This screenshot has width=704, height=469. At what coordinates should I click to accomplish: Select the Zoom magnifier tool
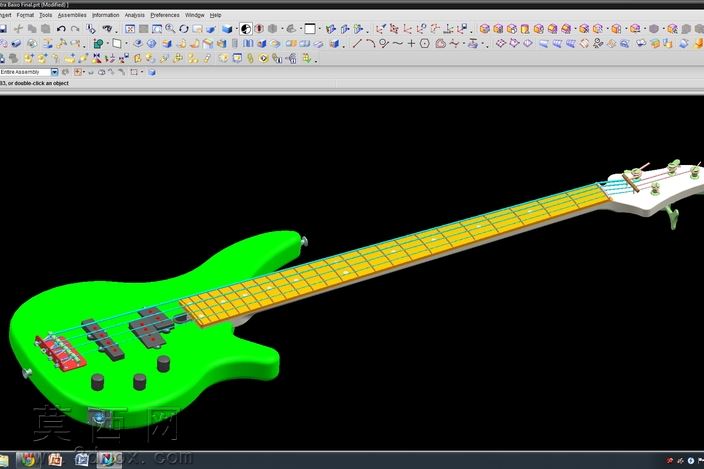point(170,29)
